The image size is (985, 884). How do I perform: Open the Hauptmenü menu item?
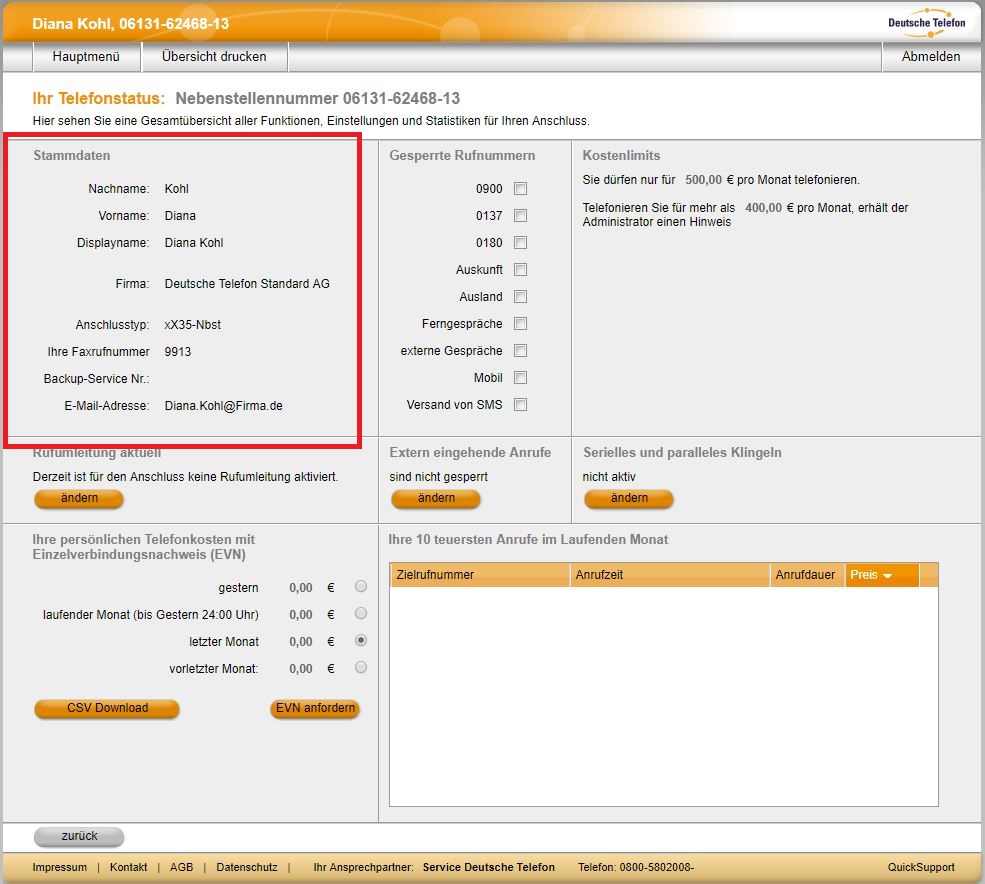tap(86, 57)
